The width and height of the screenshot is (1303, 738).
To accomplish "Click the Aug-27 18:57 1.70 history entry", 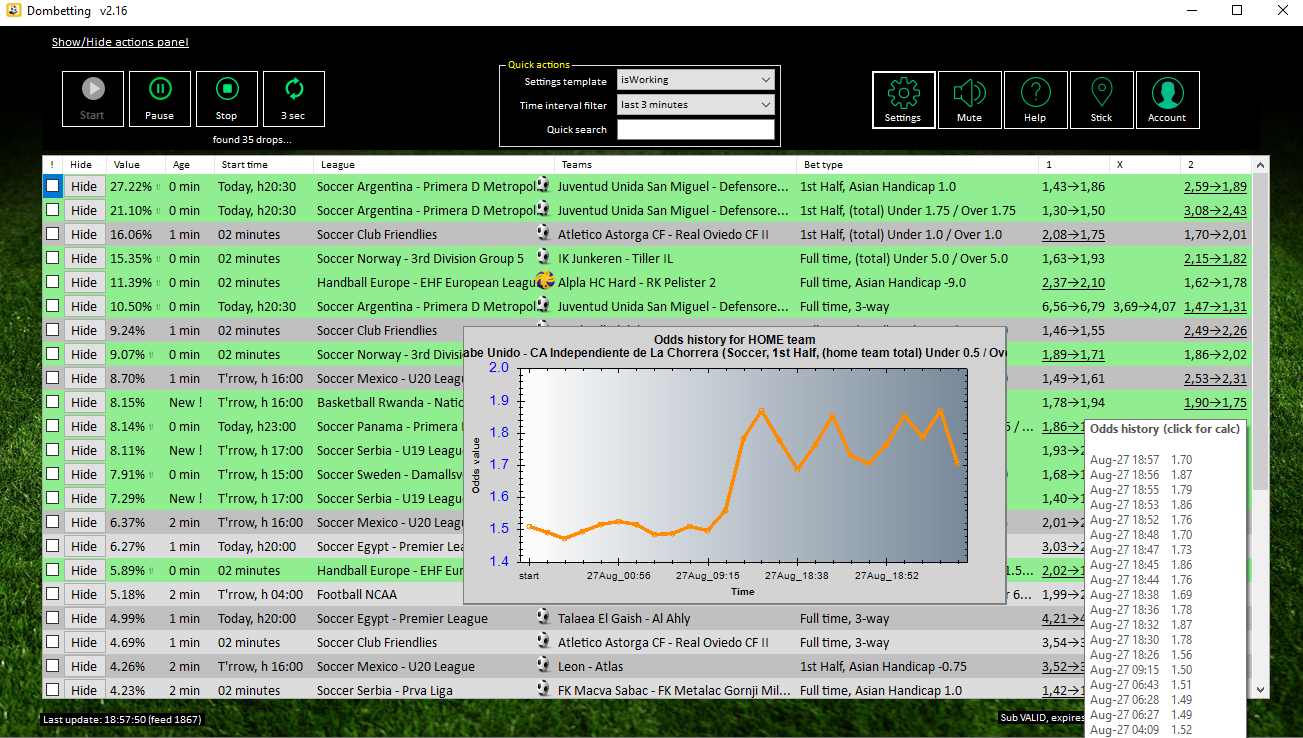I will pyautogui.click(x=1141, y=460).
